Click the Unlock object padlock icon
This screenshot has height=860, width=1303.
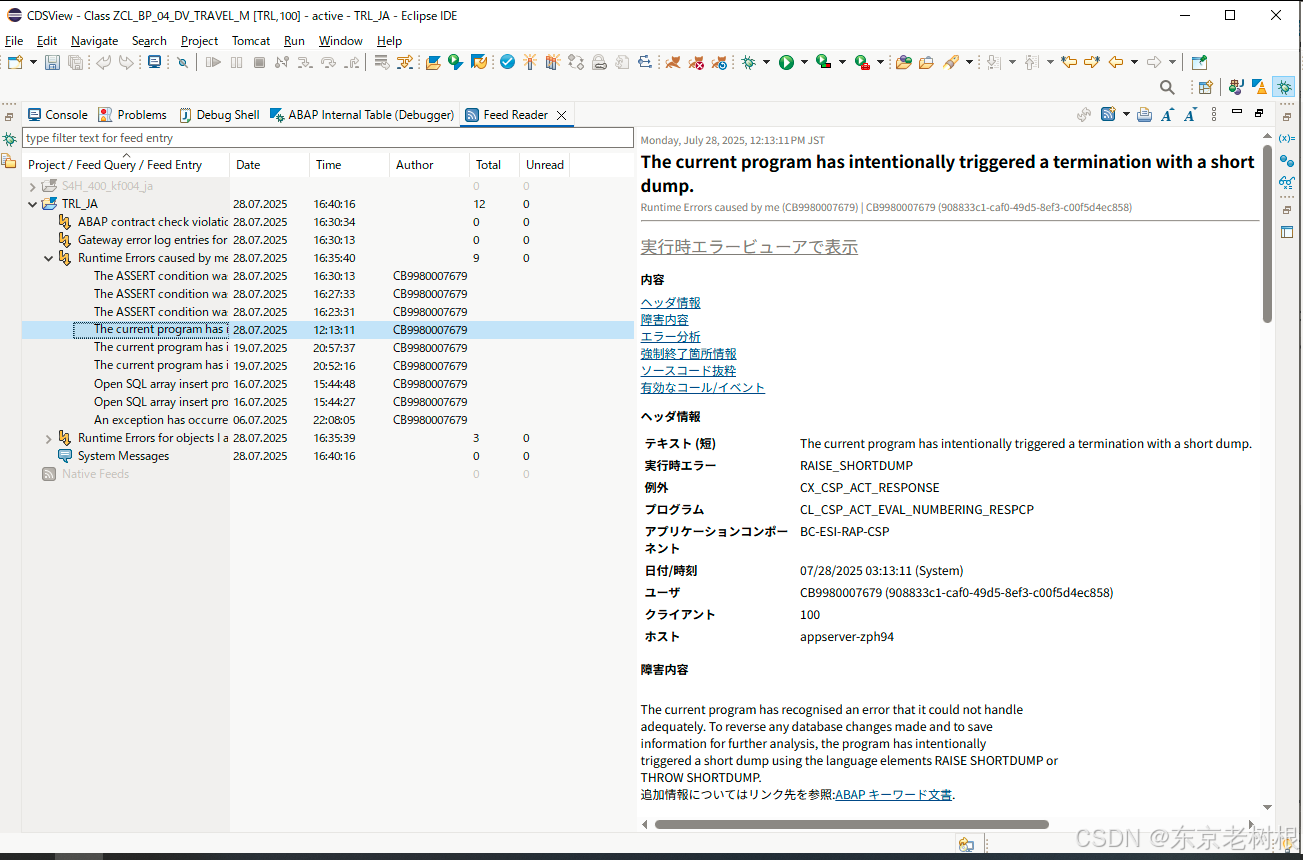click(599, 62)
